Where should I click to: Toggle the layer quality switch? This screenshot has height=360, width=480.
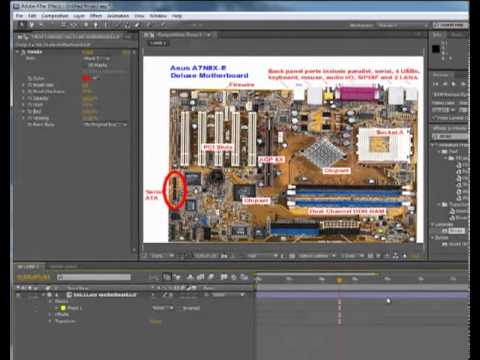[x=164, y=295]
